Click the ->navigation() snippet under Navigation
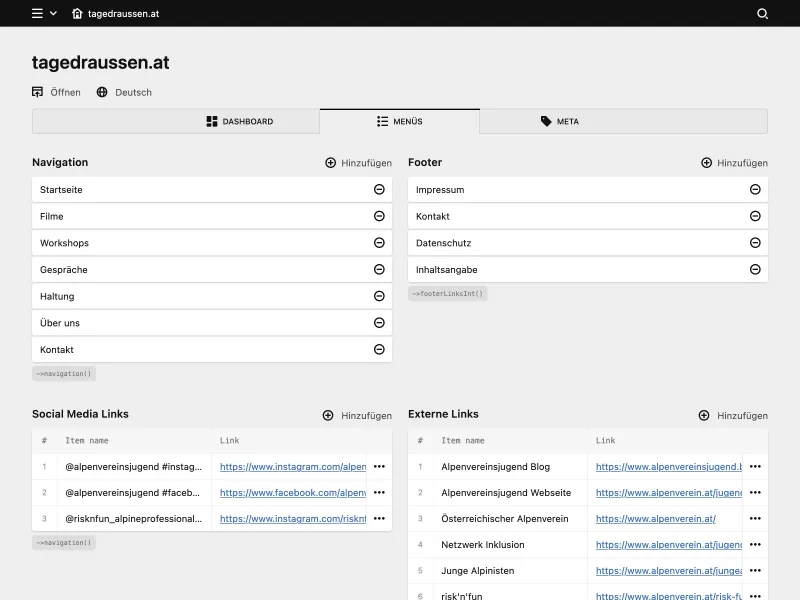Screen dimensions: 800x600 pyautogui.click(x=63, y=373)
